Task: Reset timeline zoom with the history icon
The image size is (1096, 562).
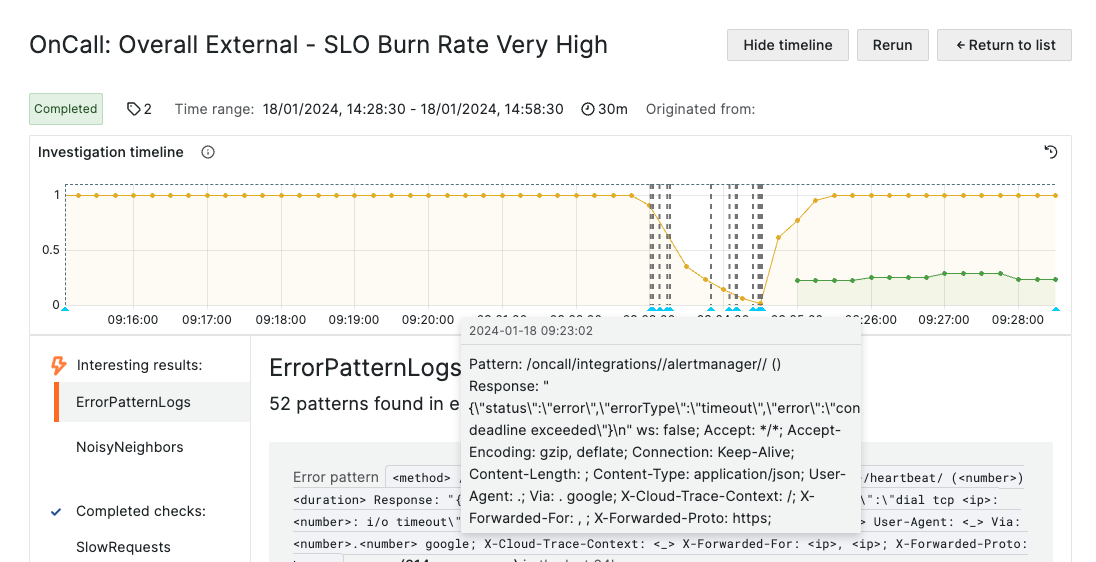Action: (1050, 152)
